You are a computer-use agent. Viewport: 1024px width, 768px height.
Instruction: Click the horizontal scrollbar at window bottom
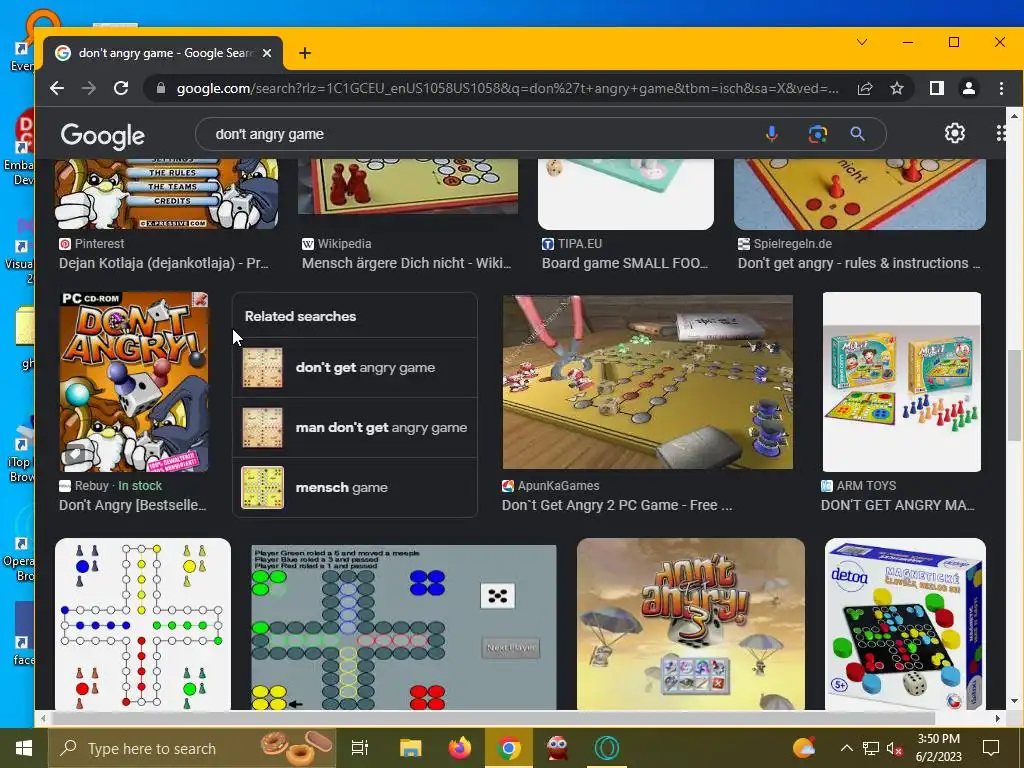point(493,718)
